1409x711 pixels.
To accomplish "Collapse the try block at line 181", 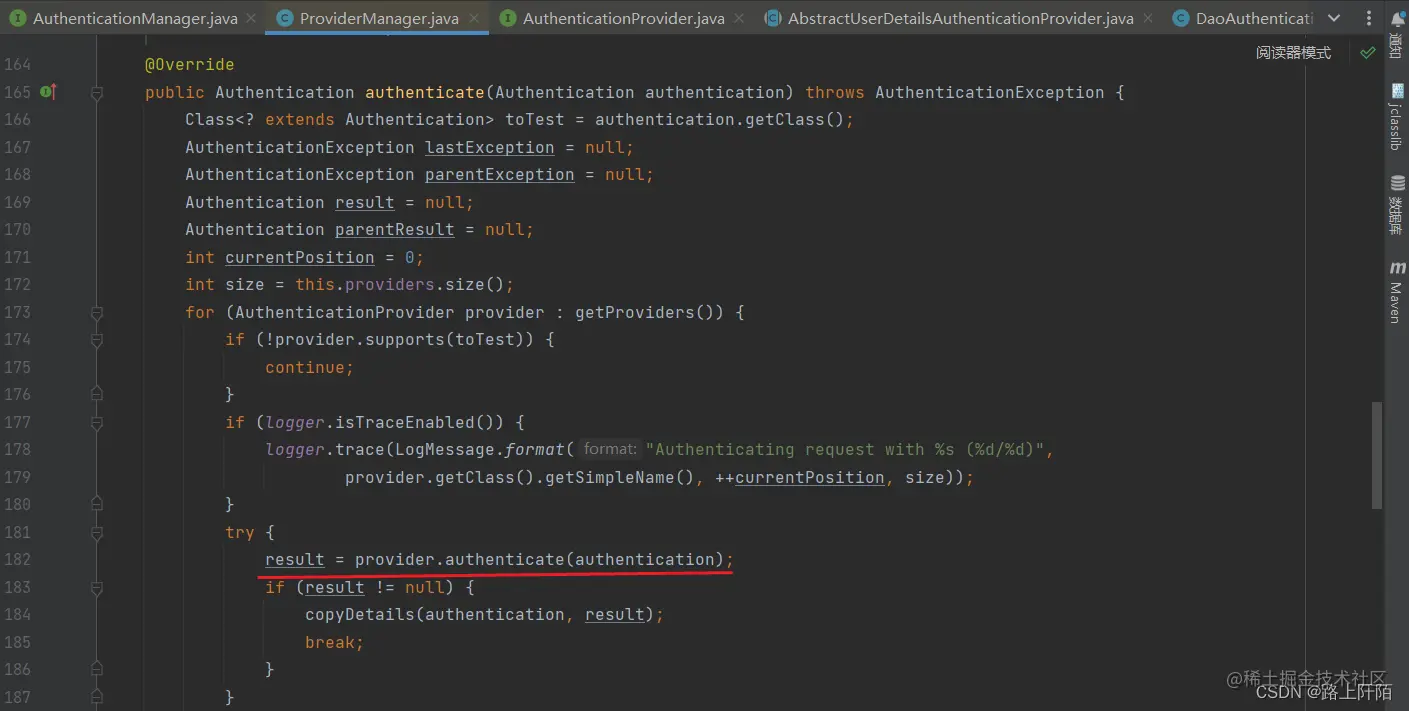I will click(97, 532).
